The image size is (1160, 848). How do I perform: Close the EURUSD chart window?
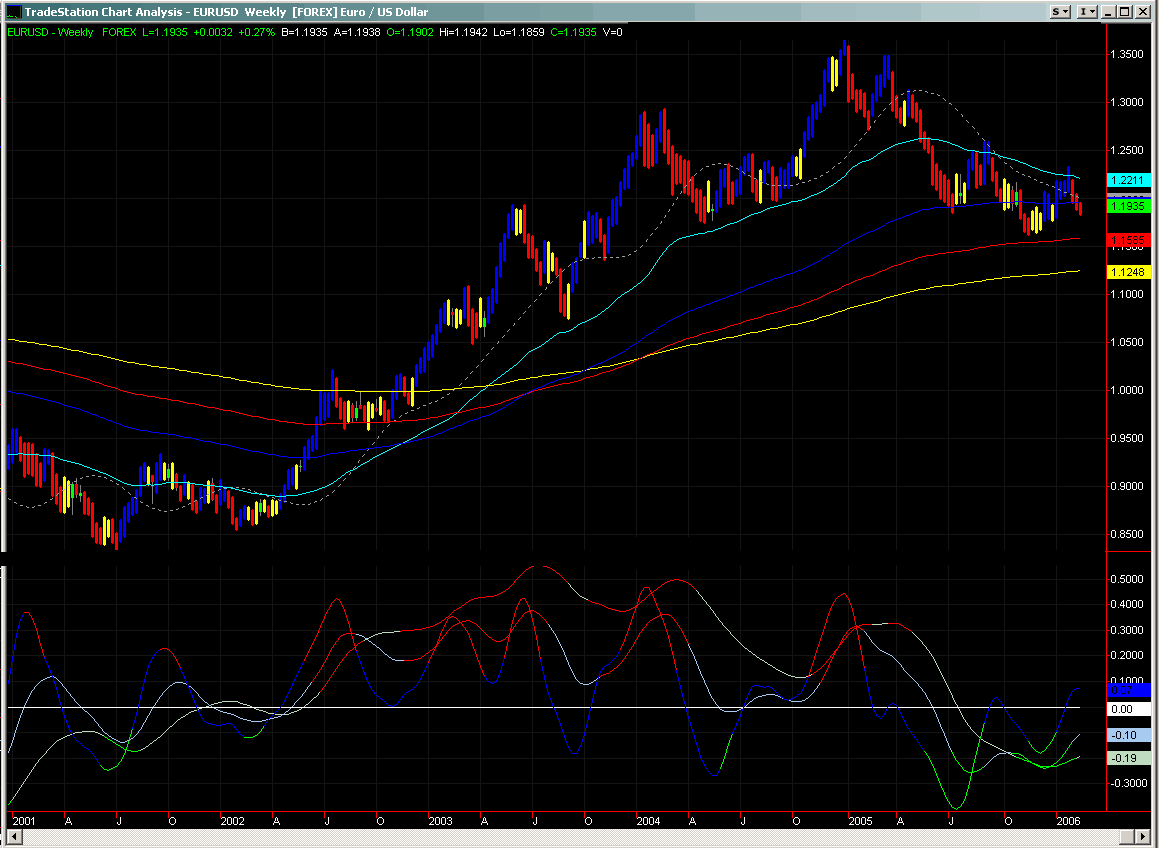(x=1143, y=11)
